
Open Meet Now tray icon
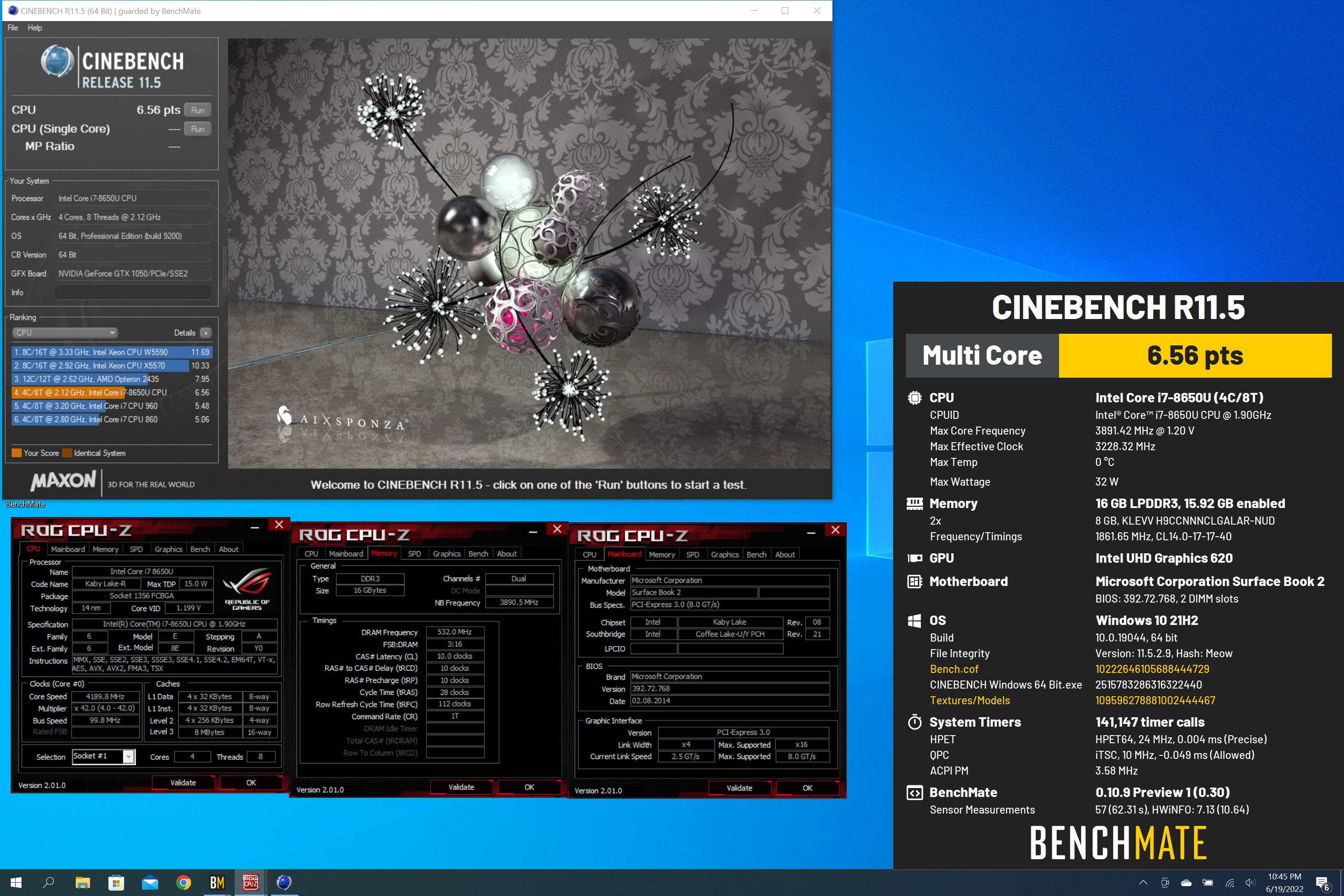(x=1165, y=882)
